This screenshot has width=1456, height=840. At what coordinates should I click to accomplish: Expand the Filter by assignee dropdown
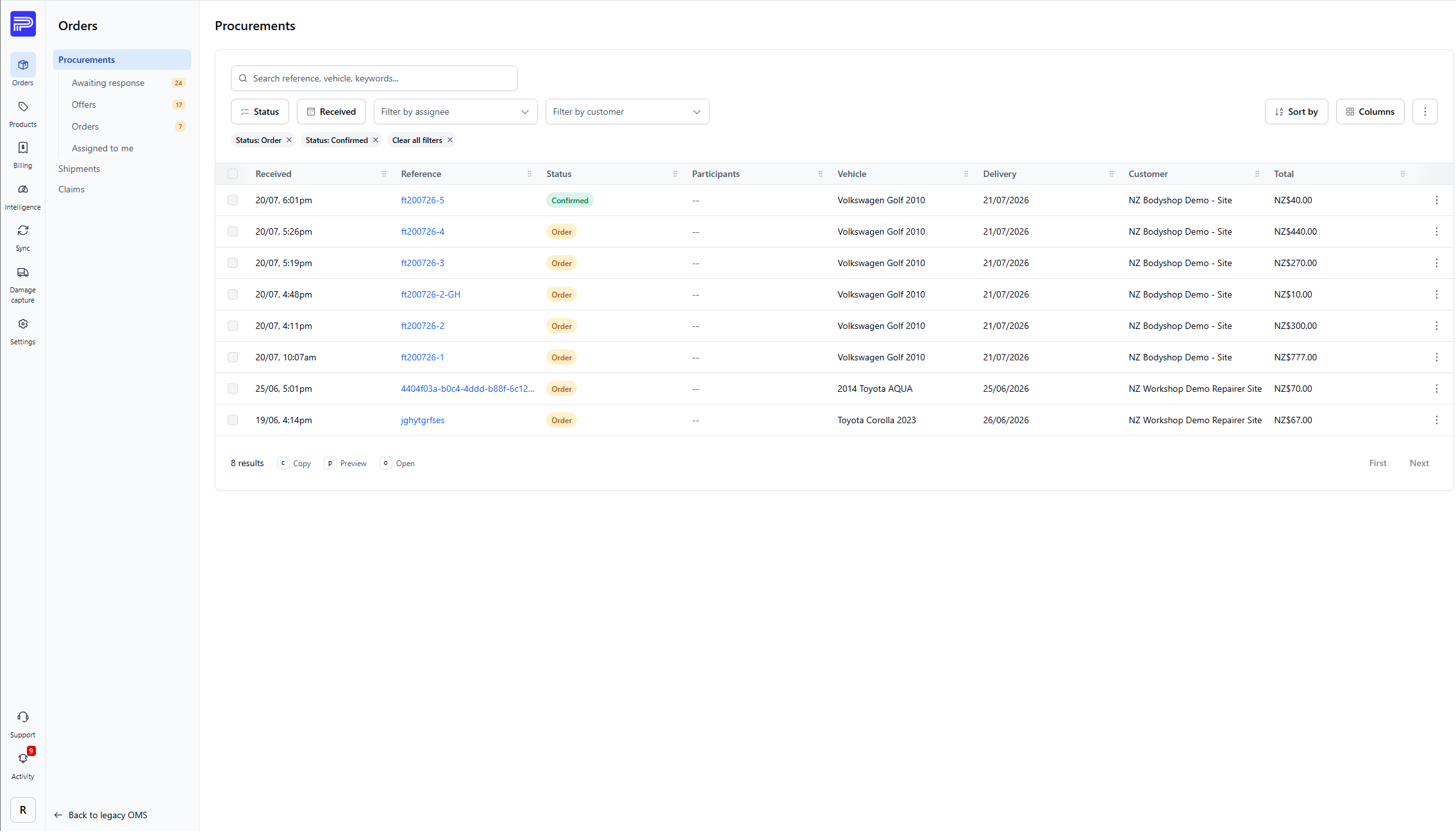click(455, 112)
